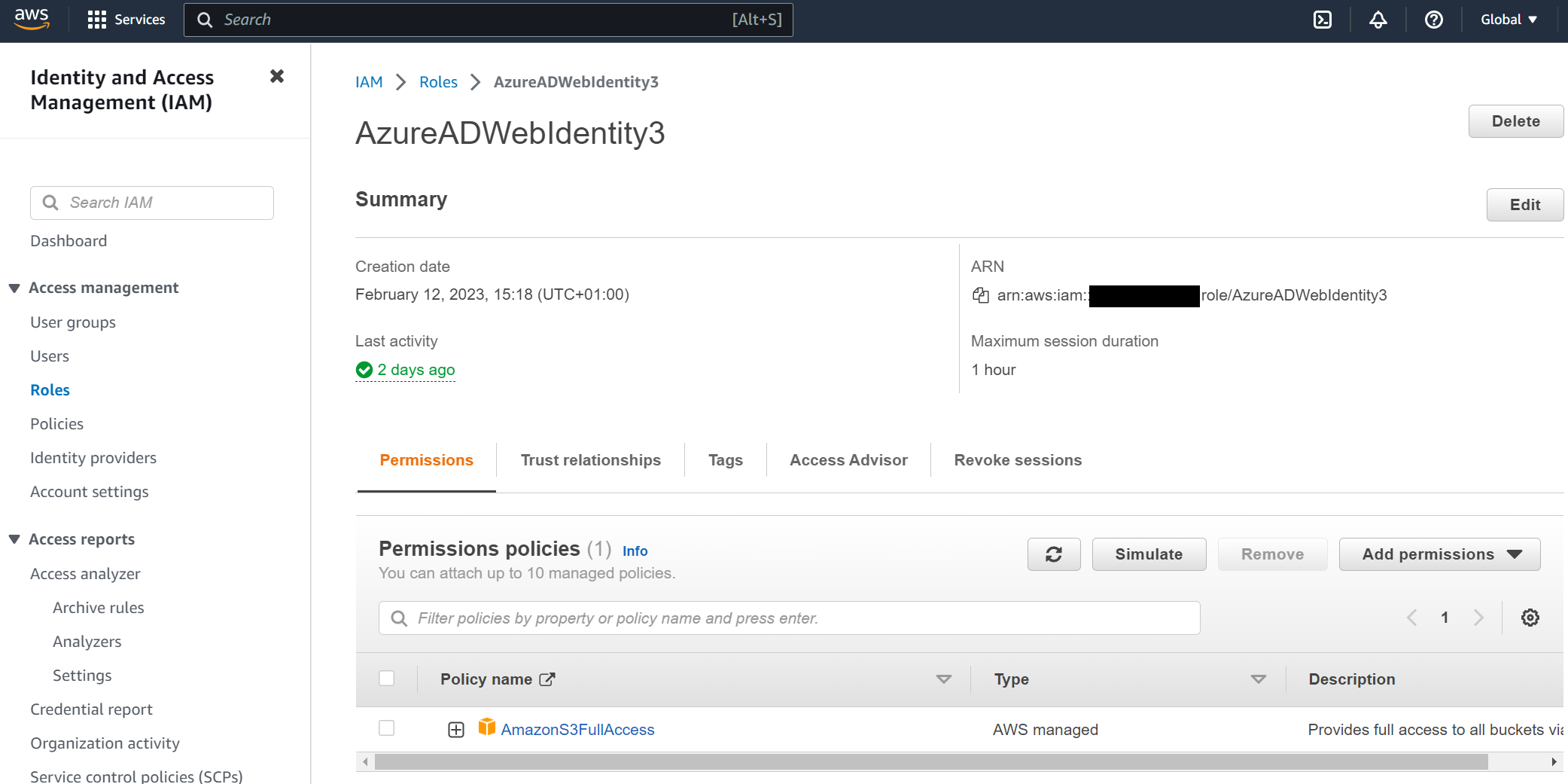Click the green last activity checkmark
This screenshot has height=784, width=1568.
pos(364,370)
